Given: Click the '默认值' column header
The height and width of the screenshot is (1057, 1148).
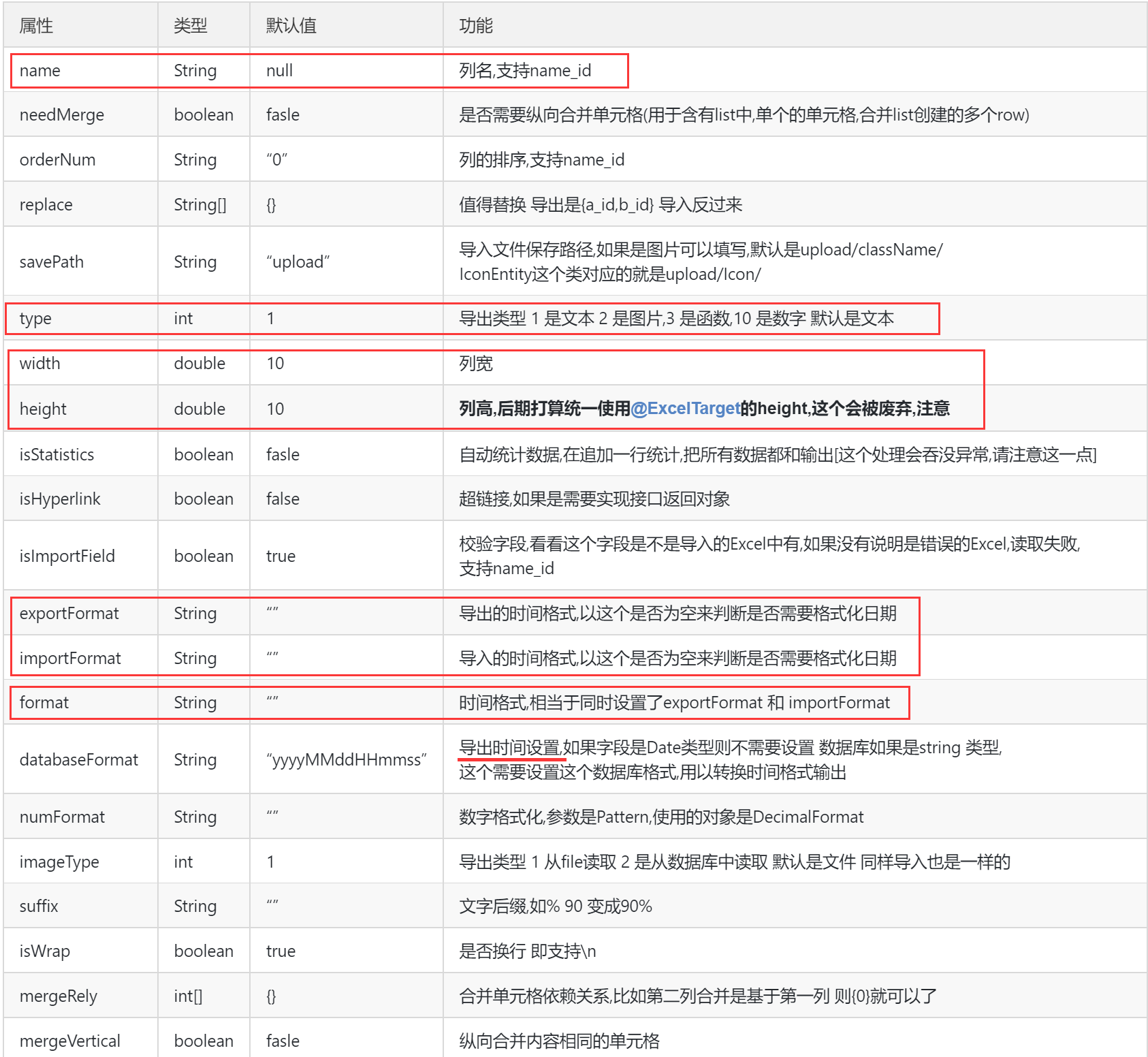Looking at the screenshot, I should [x=347, y=25].
